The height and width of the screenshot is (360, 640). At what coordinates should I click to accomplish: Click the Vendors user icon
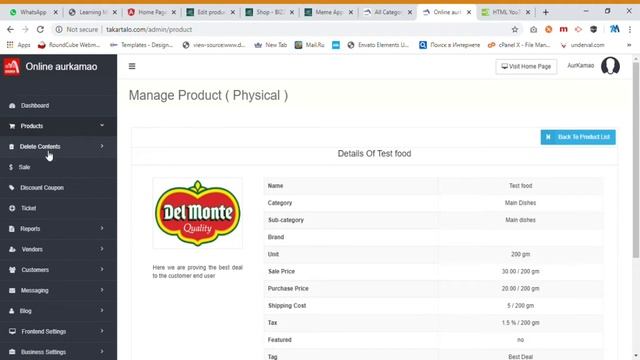pos(12,249)
